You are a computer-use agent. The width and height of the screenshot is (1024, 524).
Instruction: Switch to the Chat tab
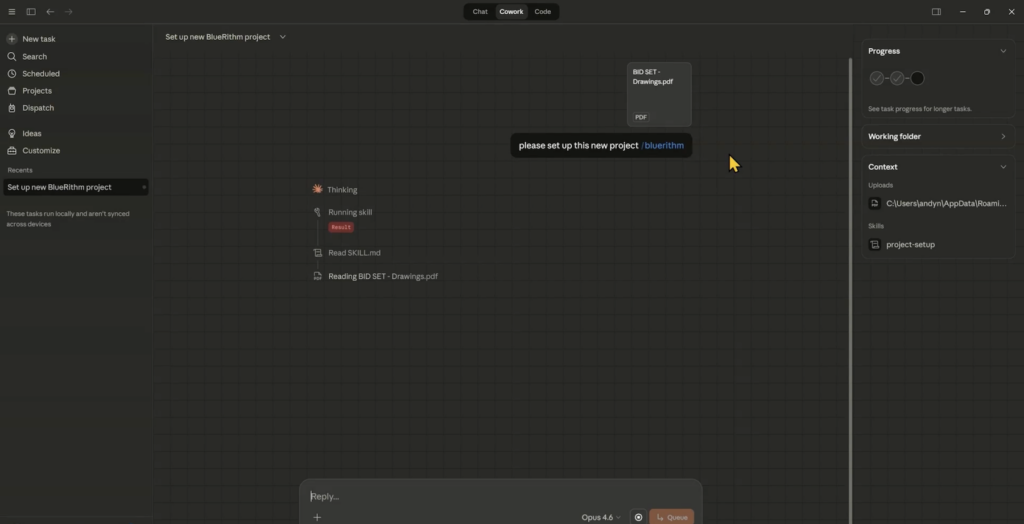coord(480,12)
